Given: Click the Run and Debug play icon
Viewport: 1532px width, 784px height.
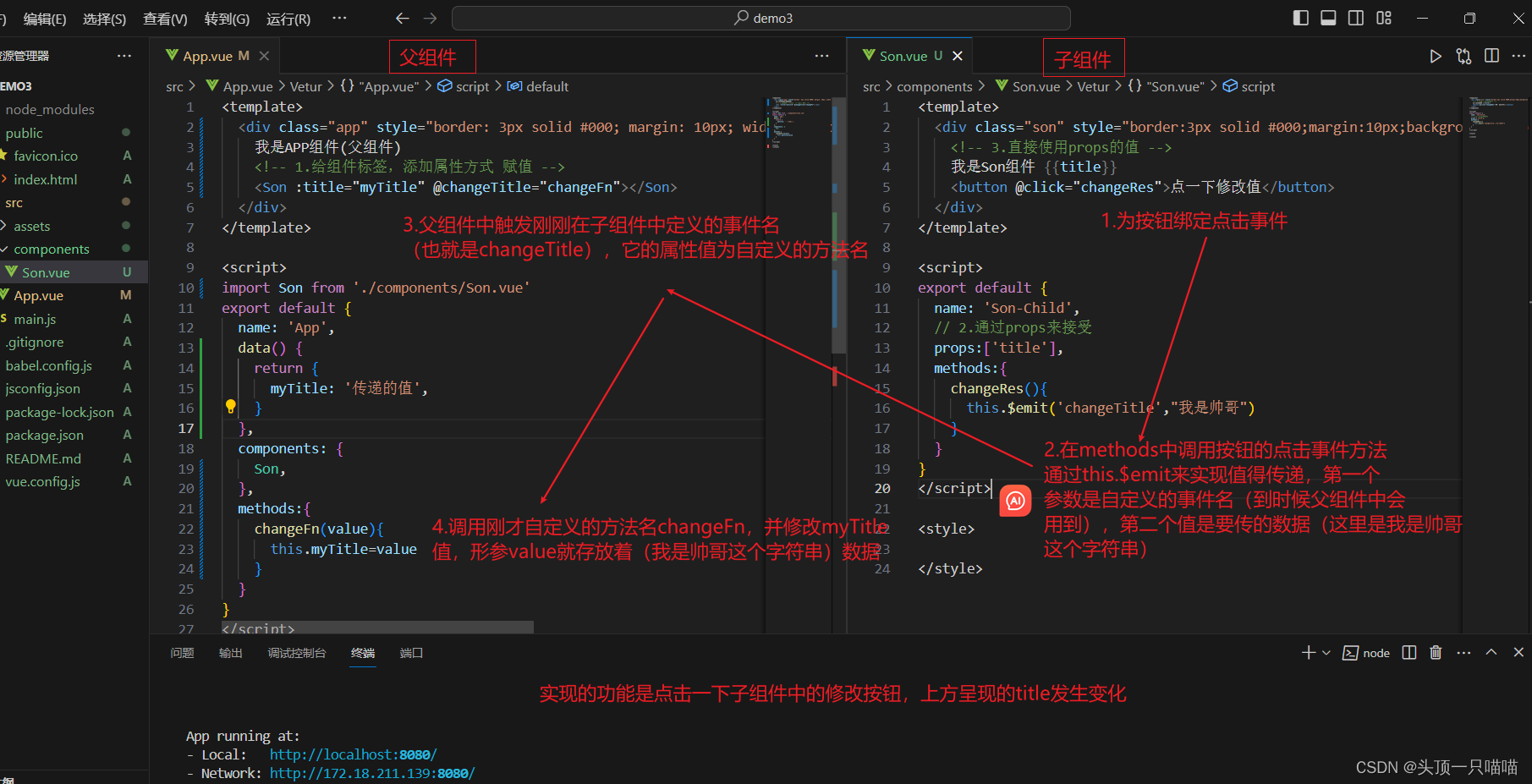Looking at the screenshot, I should [x=1436, y=56].
